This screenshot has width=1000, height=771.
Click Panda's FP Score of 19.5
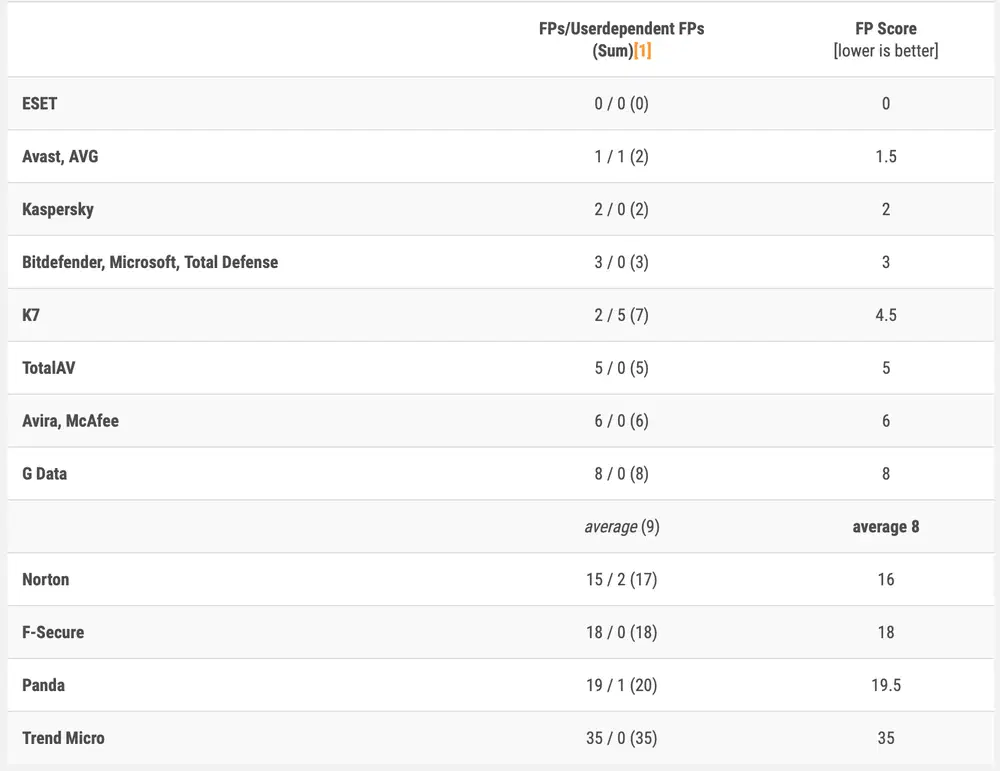pyautogui.click(x=885, y=685)
